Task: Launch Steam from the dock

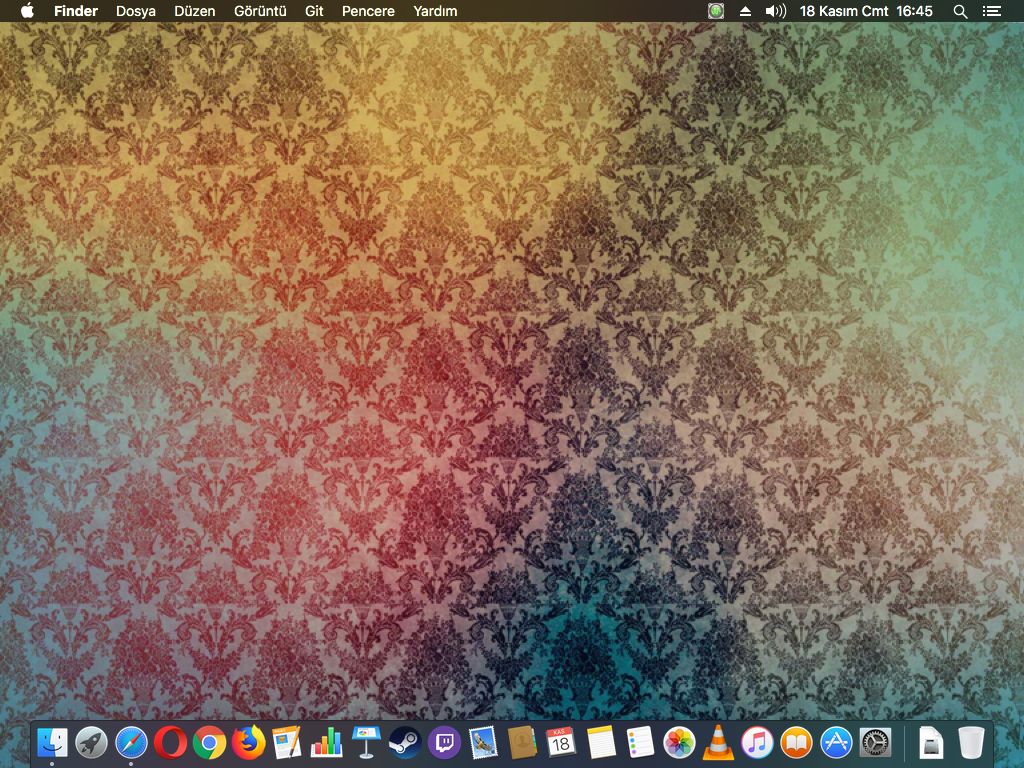Action: click(405, 742)
